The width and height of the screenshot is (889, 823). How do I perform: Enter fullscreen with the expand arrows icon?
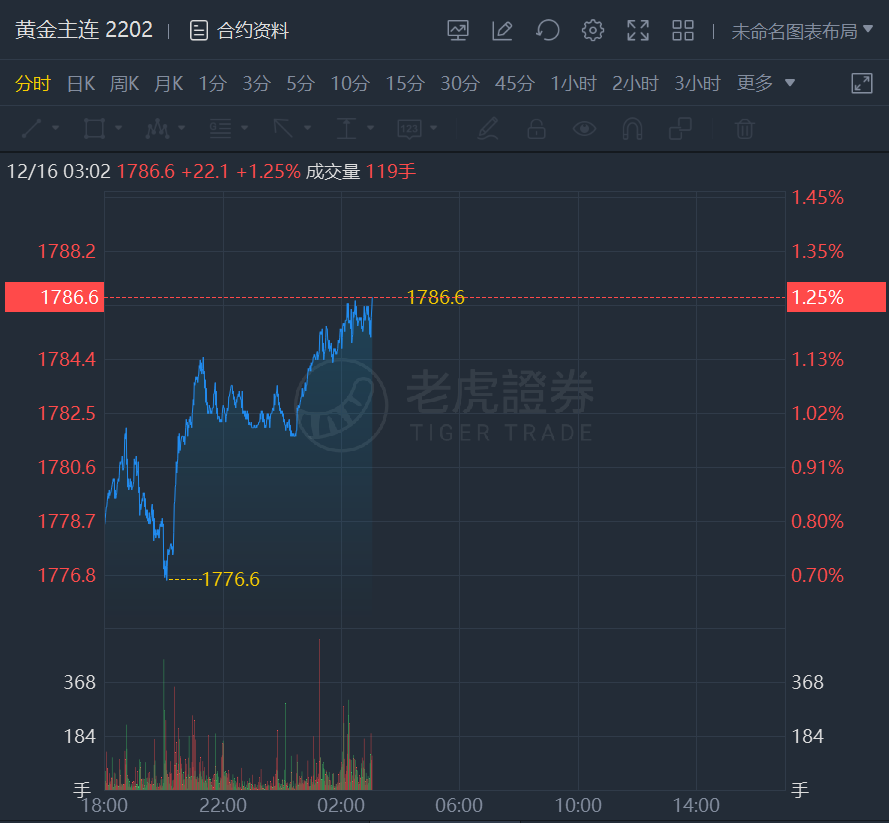coord(638,31)
